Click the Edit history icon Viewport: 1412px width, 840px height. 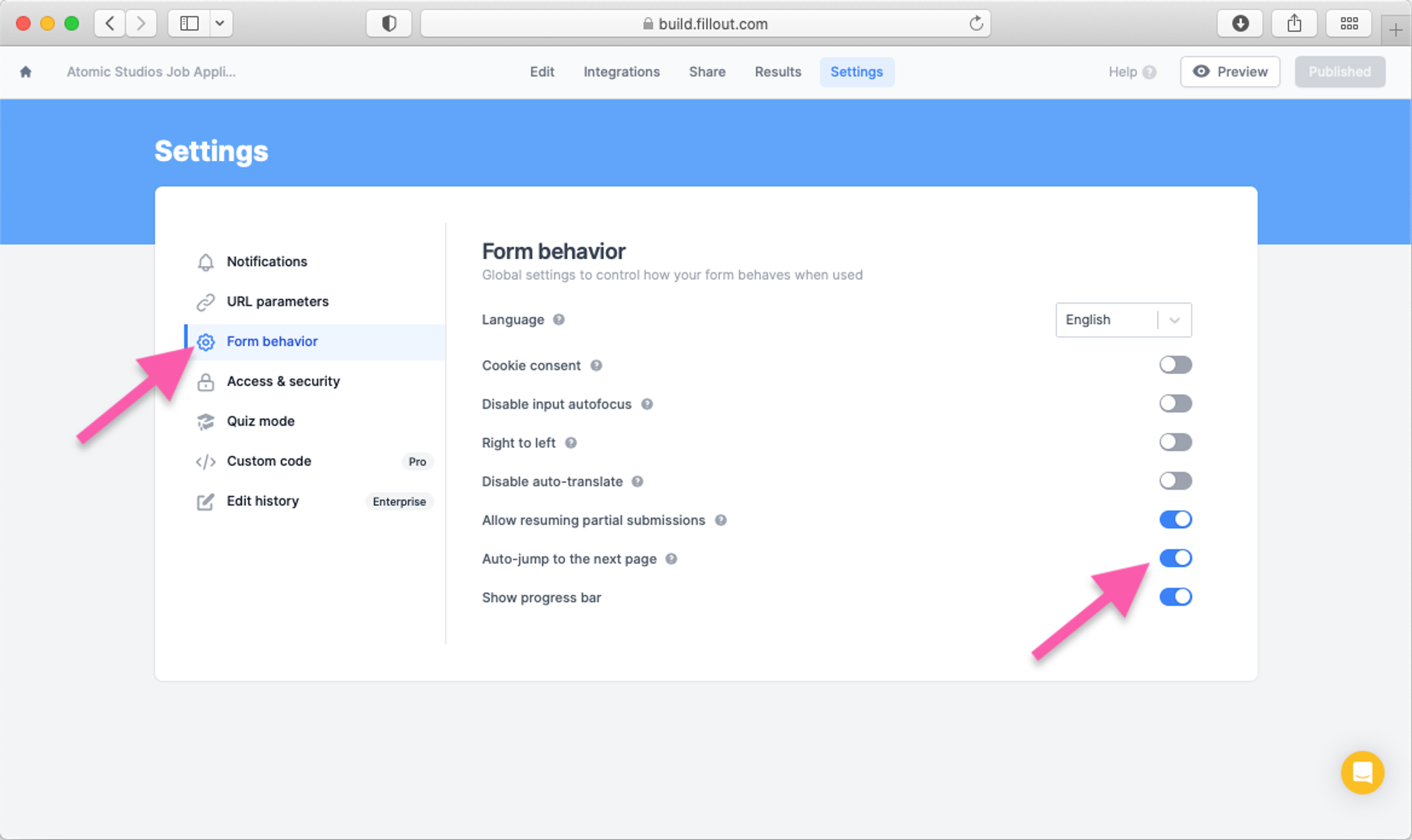205,500
